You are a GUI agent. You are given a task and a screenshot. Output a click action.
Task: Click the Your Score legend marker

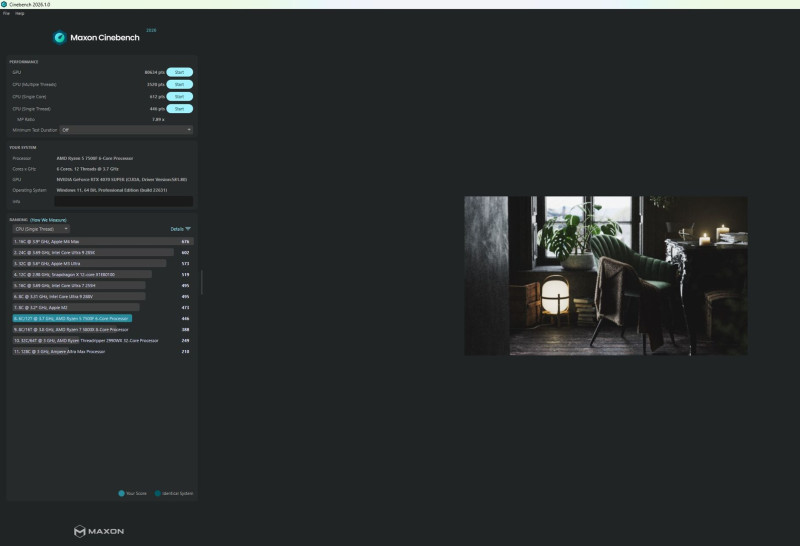(121, 493)
